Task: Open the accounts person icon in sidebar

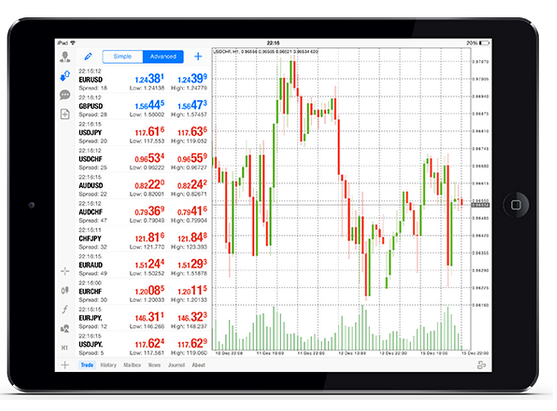Action: pyautogui.click(x=65, y=57)
